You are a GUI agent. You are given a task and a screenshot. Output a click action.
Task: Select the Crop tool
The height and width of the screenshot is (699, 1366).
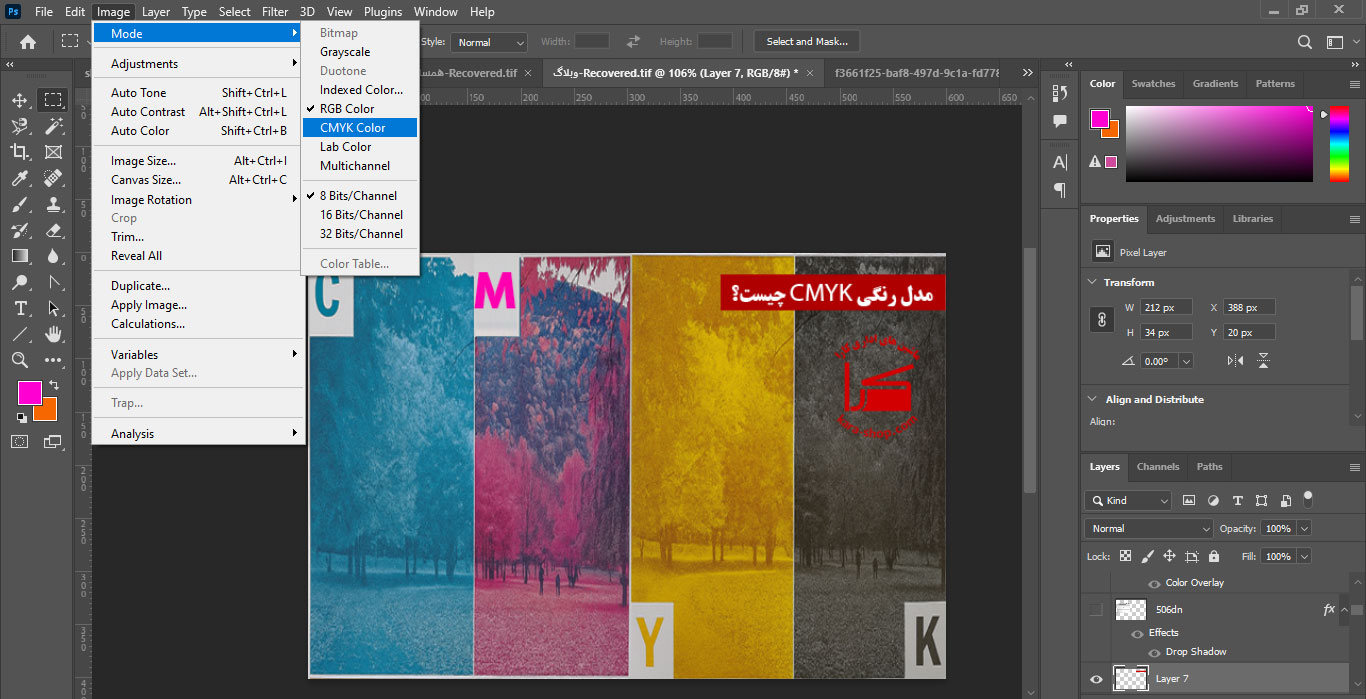coord(20,152)
